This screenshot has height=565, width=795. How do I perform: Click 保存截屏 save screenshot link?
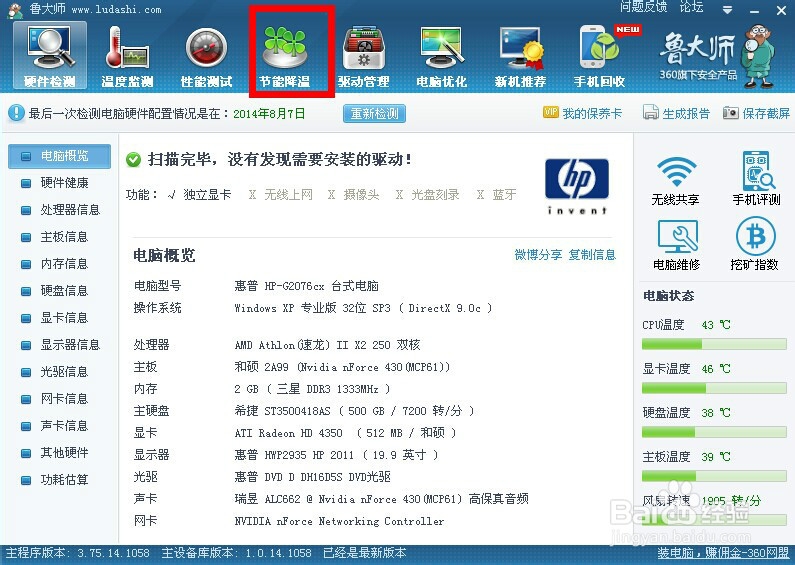[756, 113]
